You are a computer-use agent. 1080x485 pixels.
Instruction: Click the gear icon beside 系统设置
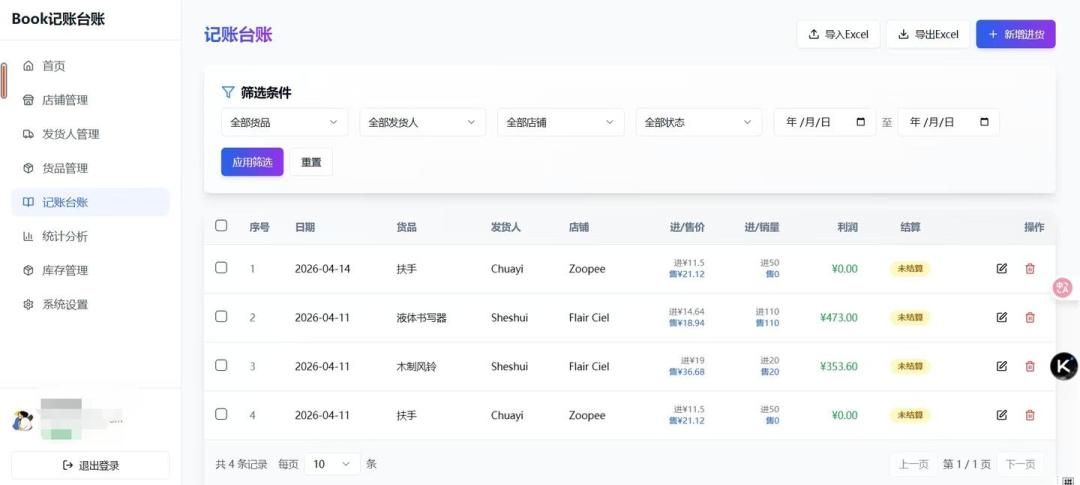point(28,305)
